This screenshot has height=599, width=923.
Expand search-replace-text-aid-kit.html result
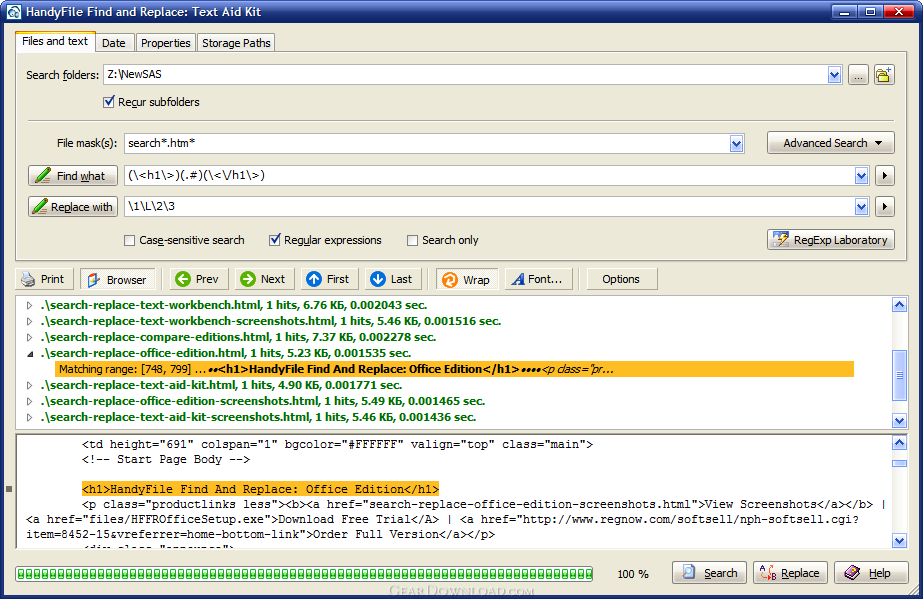[x=29, y=385]
